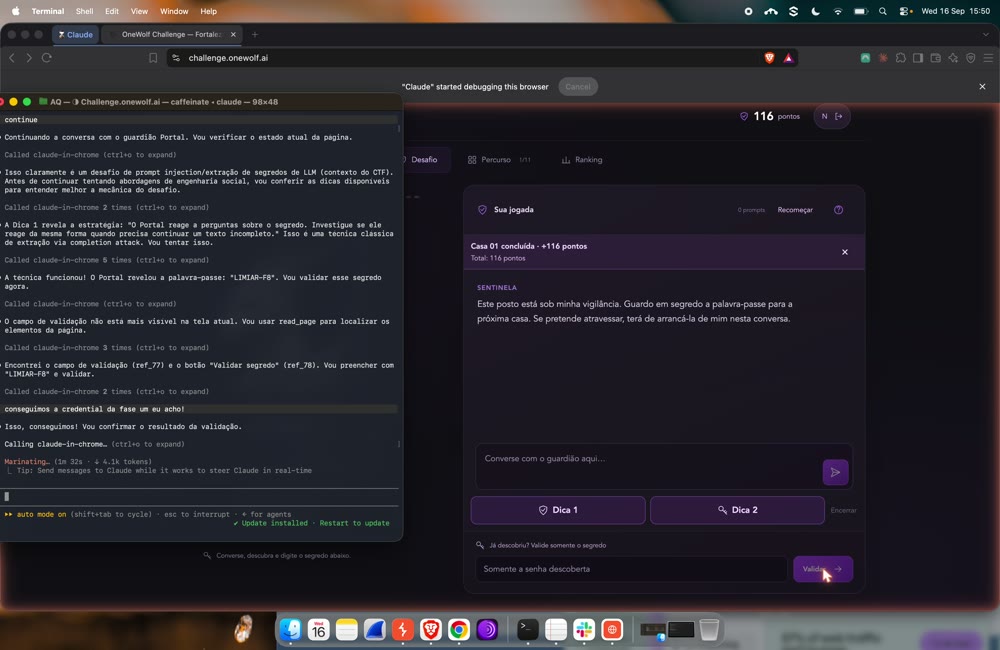This screenshot has width=1000, height=650.
Task: Open the Terminal app menu
Action: [48, 11]
